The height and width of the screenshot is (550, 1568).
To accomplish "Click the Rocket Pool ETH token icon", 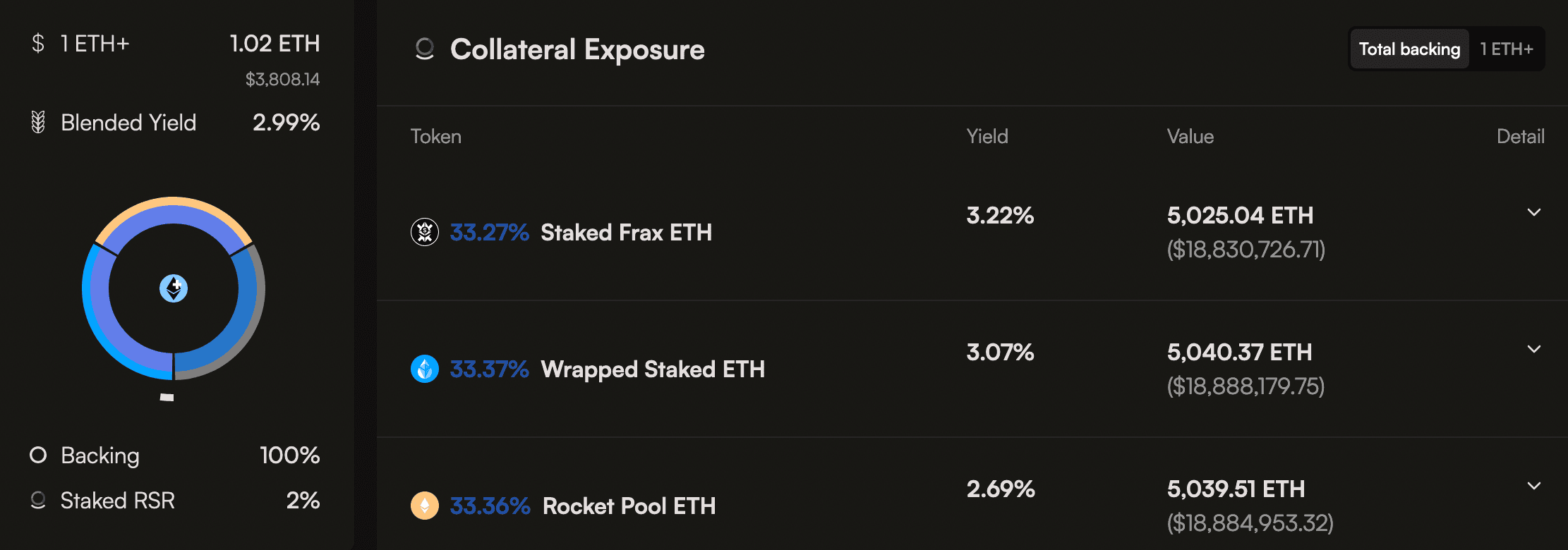I will click(x=425, y=506).
